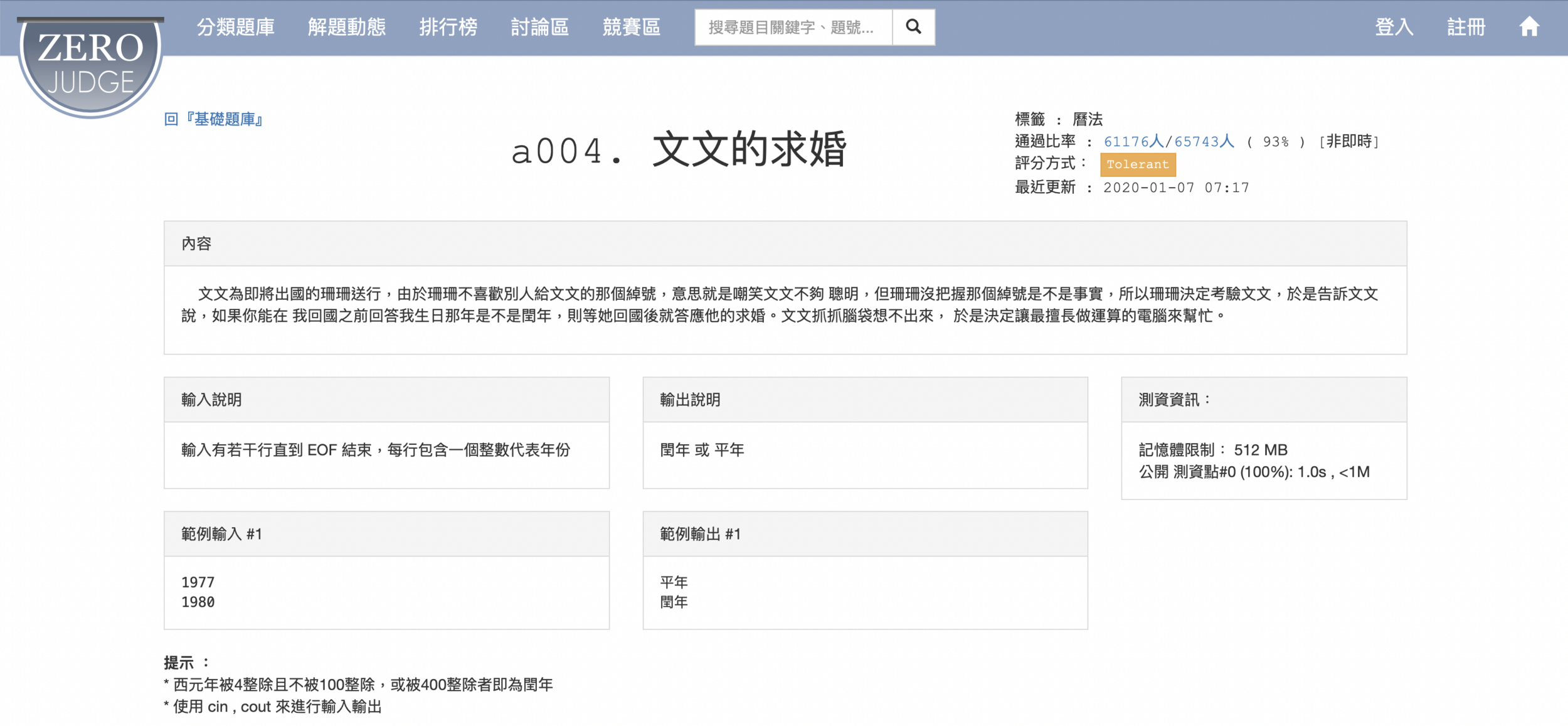Click the 65743人 attempted count link

coord(1204,142)
